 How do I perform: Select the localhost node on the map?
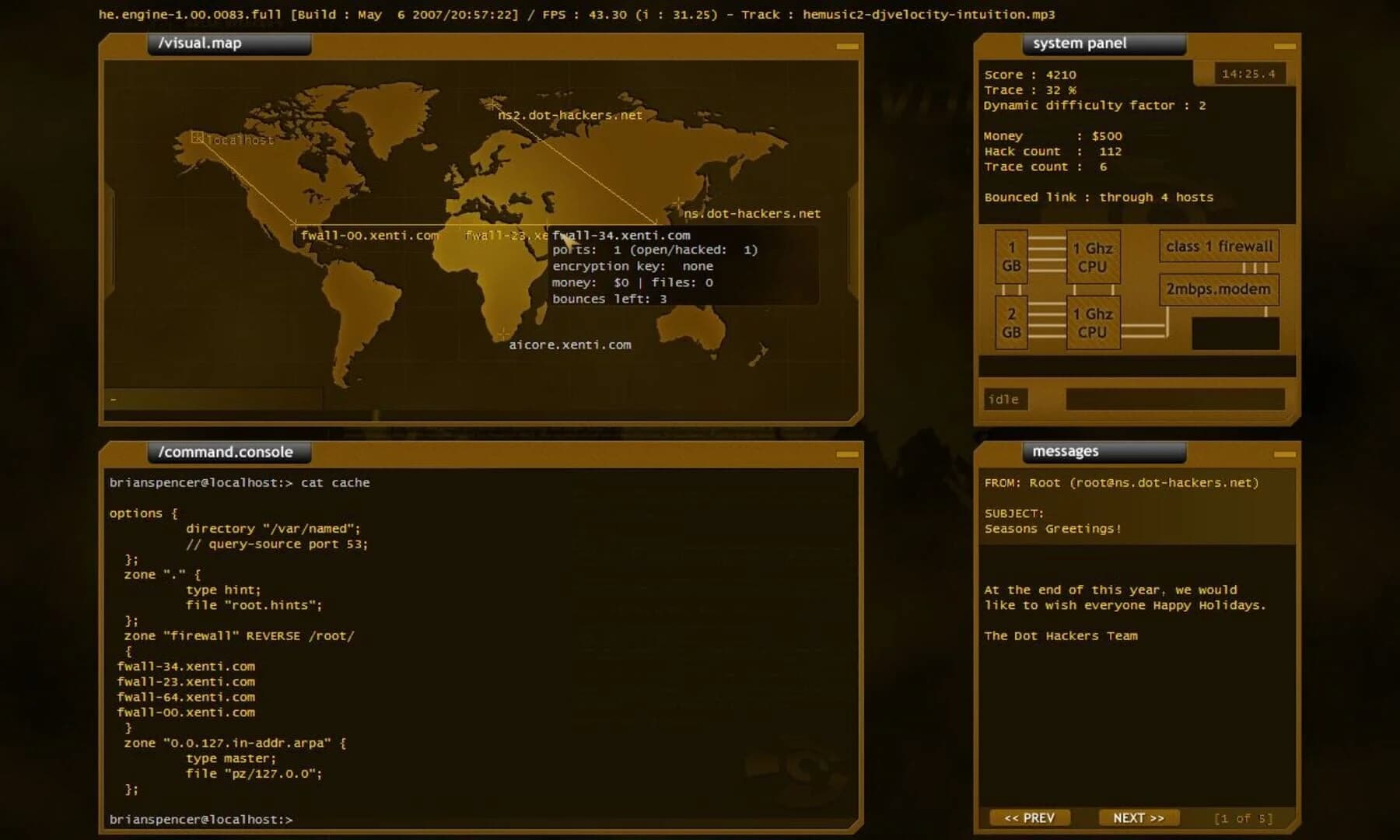197,137
